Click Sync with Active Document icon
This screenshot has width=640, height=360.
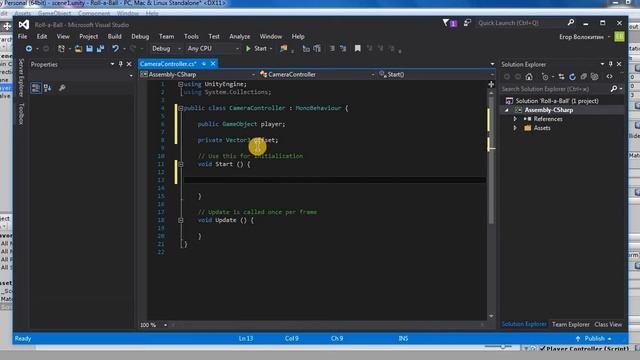[x=562, y=76]
